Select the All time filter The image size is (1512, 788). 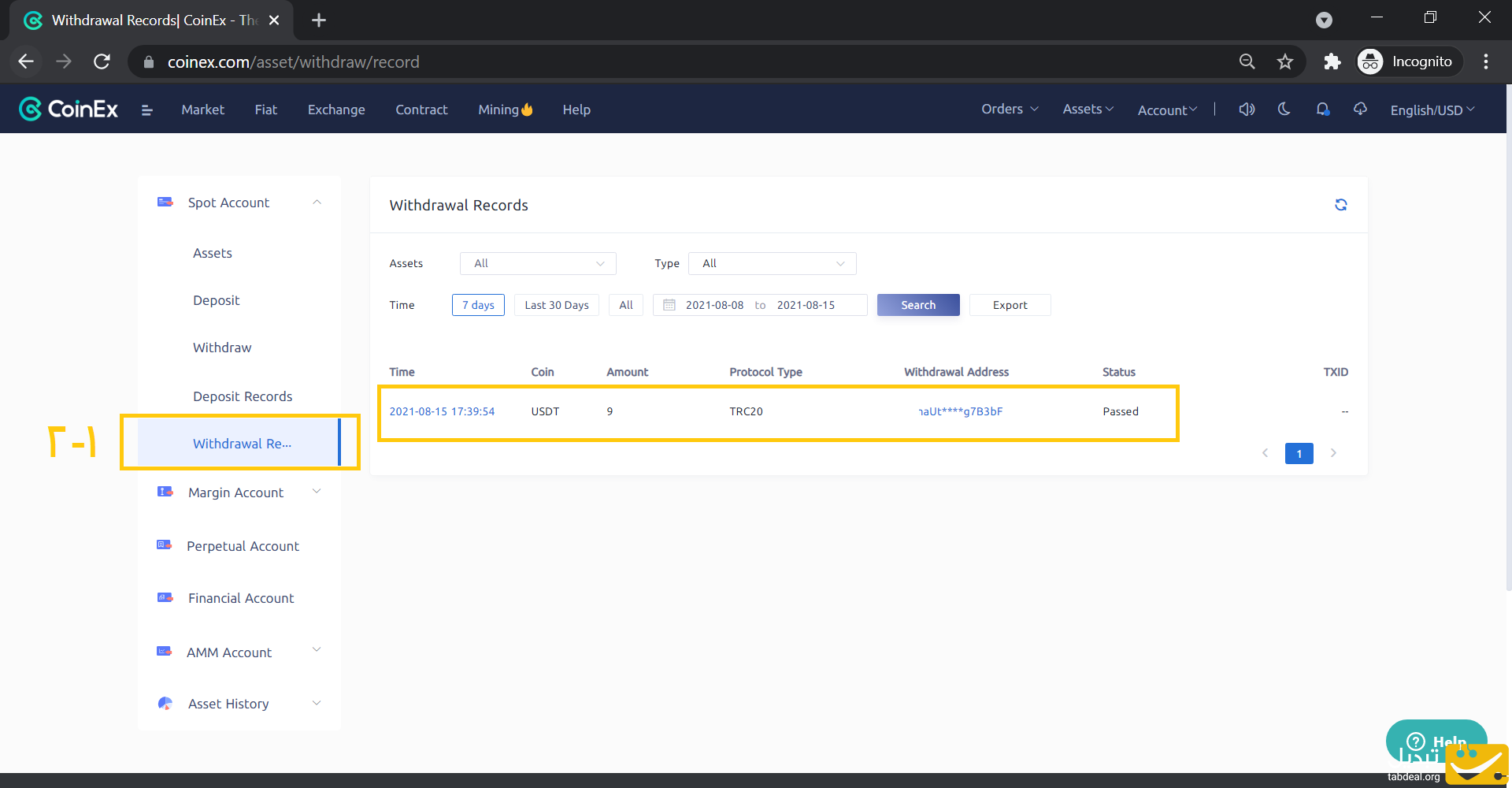626,305
